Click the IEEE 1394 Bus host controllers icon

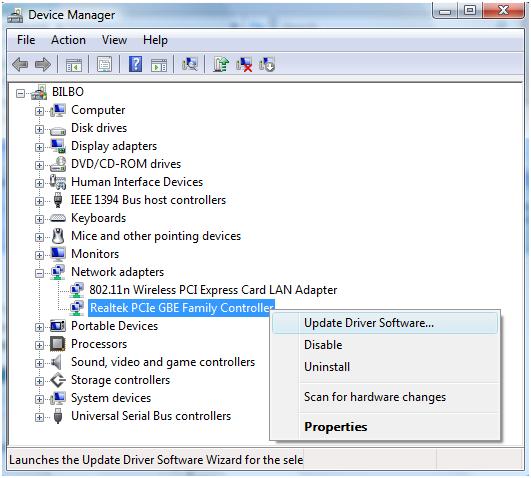(x=58, y=200)
